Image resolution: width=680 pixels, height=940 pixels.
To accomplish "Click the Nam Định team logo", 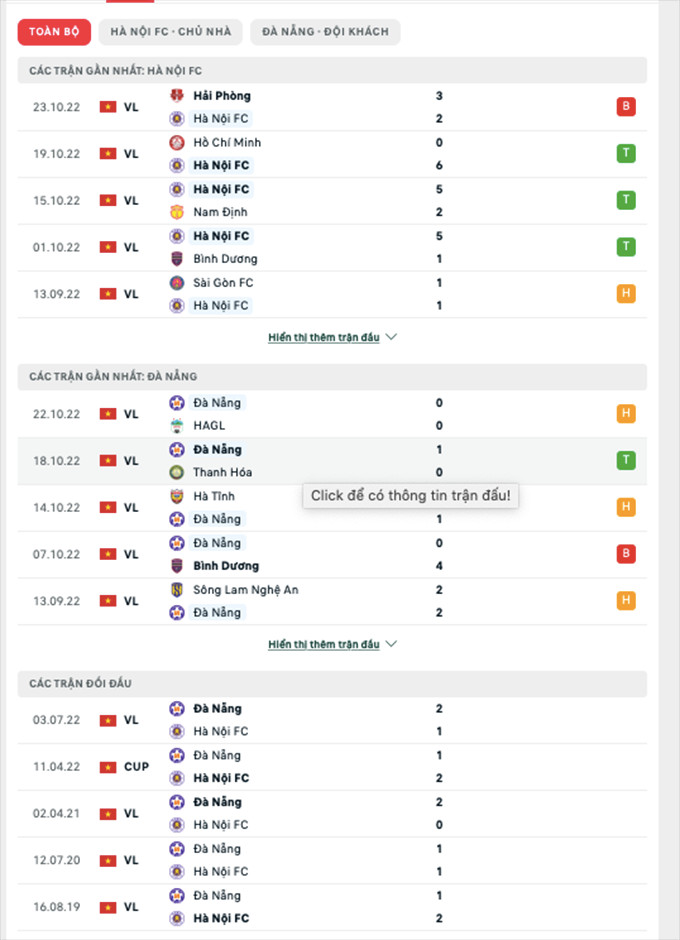I will (x=177, y=212).
